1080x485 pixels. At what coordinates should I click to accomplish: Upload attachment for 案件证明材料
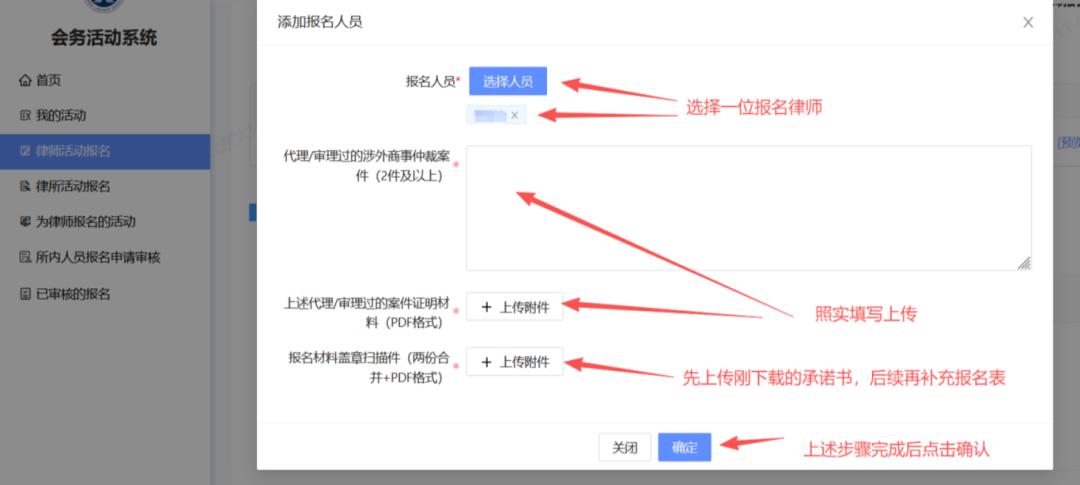515,307
